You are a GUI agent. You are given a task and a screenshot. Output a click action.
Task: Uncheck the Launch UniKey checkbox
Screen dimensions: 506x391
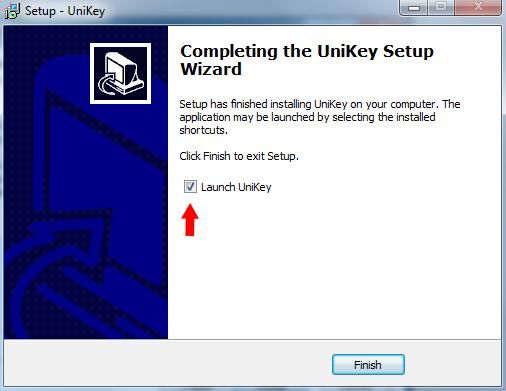190,187
